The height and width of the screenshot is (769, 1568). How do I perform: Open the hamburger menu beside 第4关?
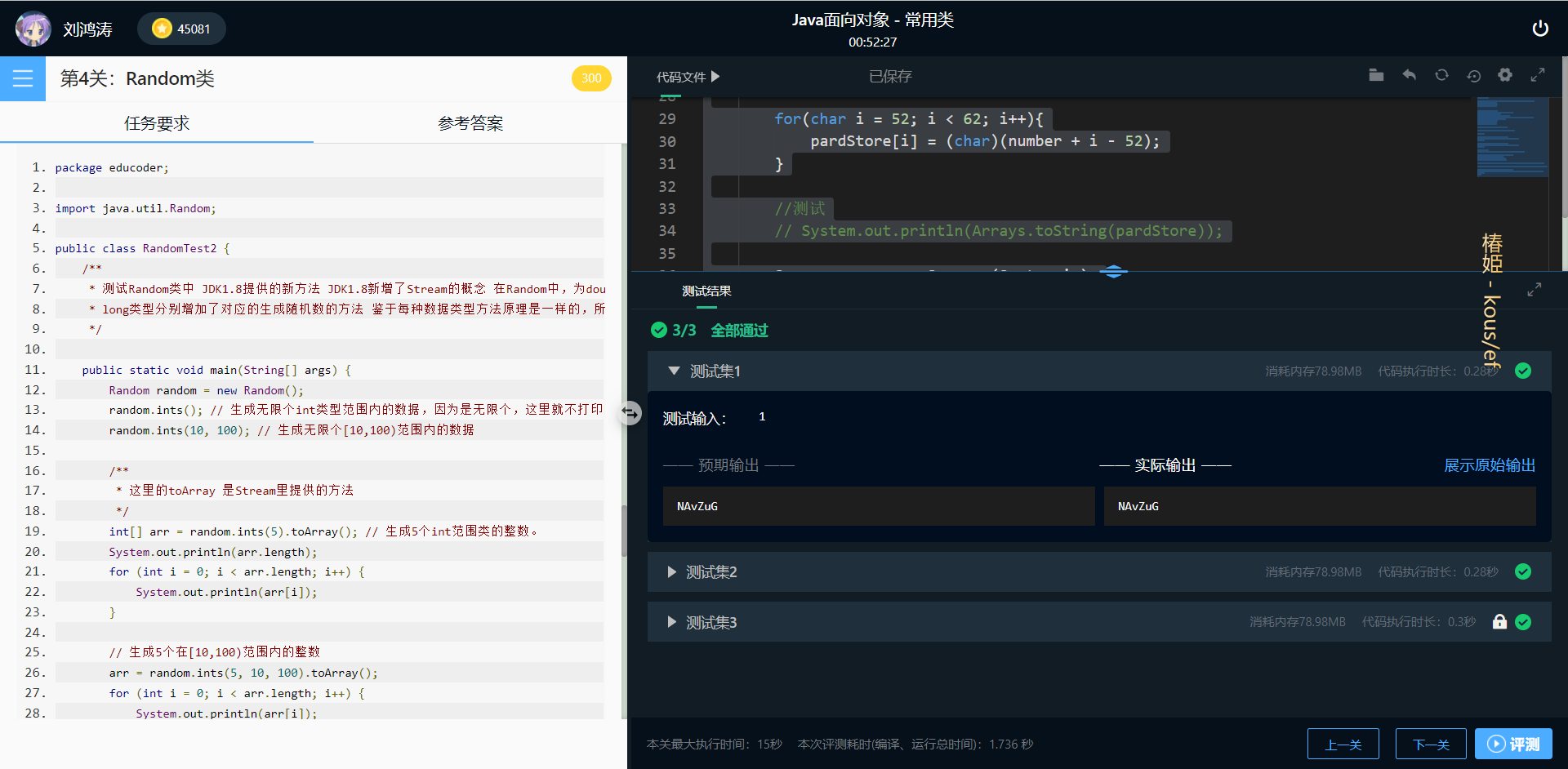[x=22, y=78]
